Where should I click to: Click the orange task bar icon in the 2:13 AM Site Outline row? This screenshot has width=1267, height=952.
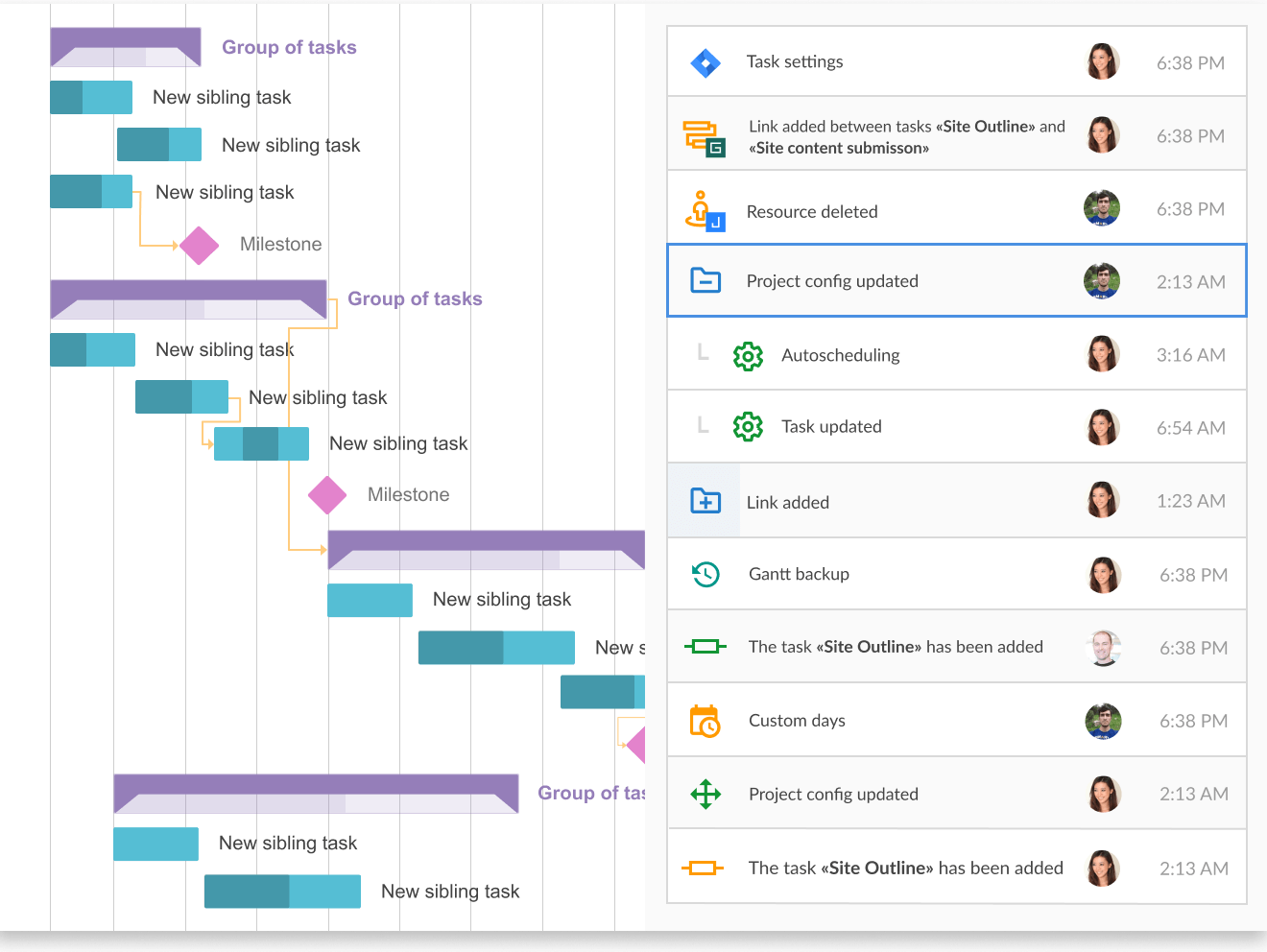(703, 868)
